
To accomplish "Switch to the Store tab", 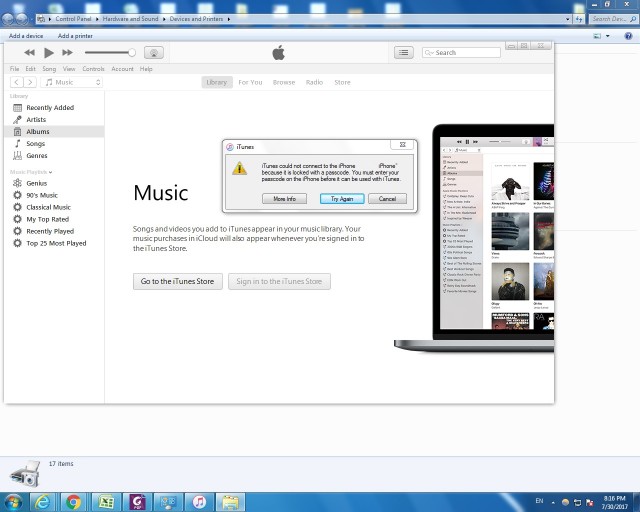I will (342, 82).
